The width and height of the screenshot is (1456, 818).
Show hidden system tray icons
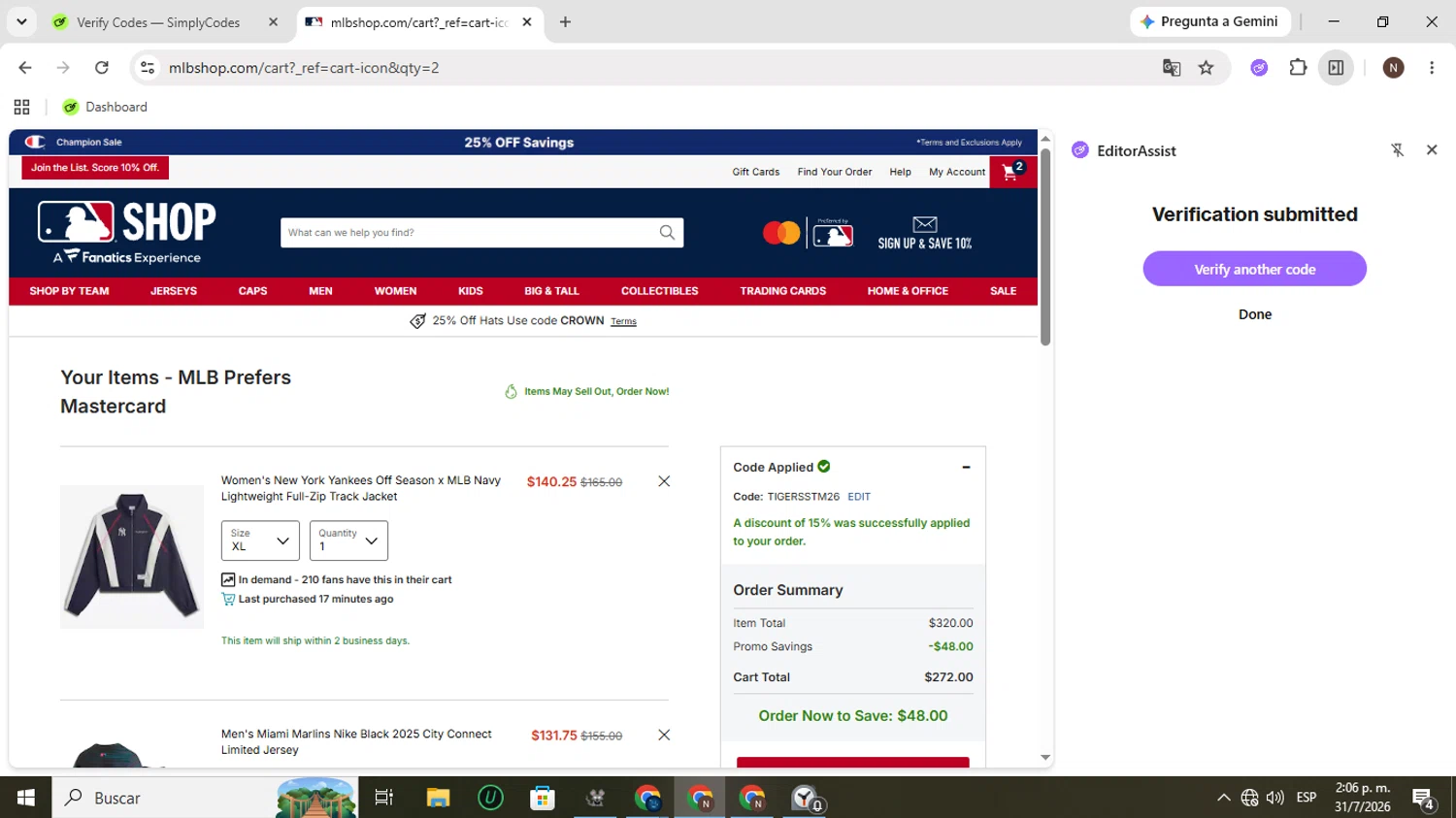[1223, 798]
